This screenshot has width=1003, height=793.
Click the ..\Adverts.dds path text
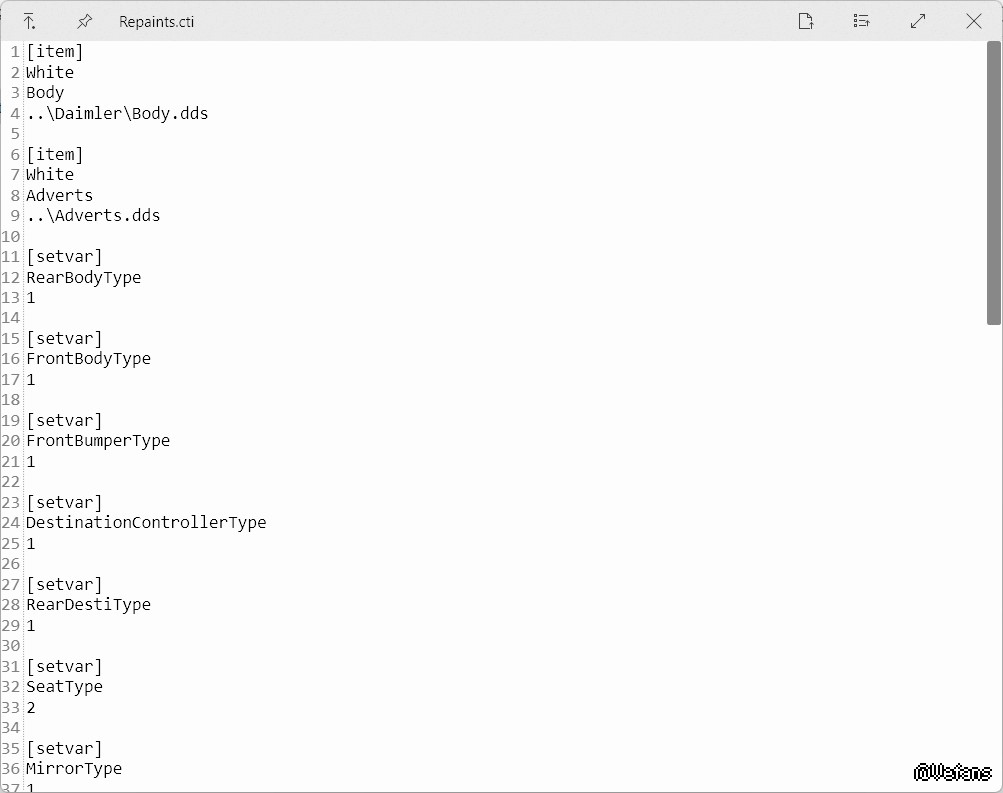pos(93,215)
